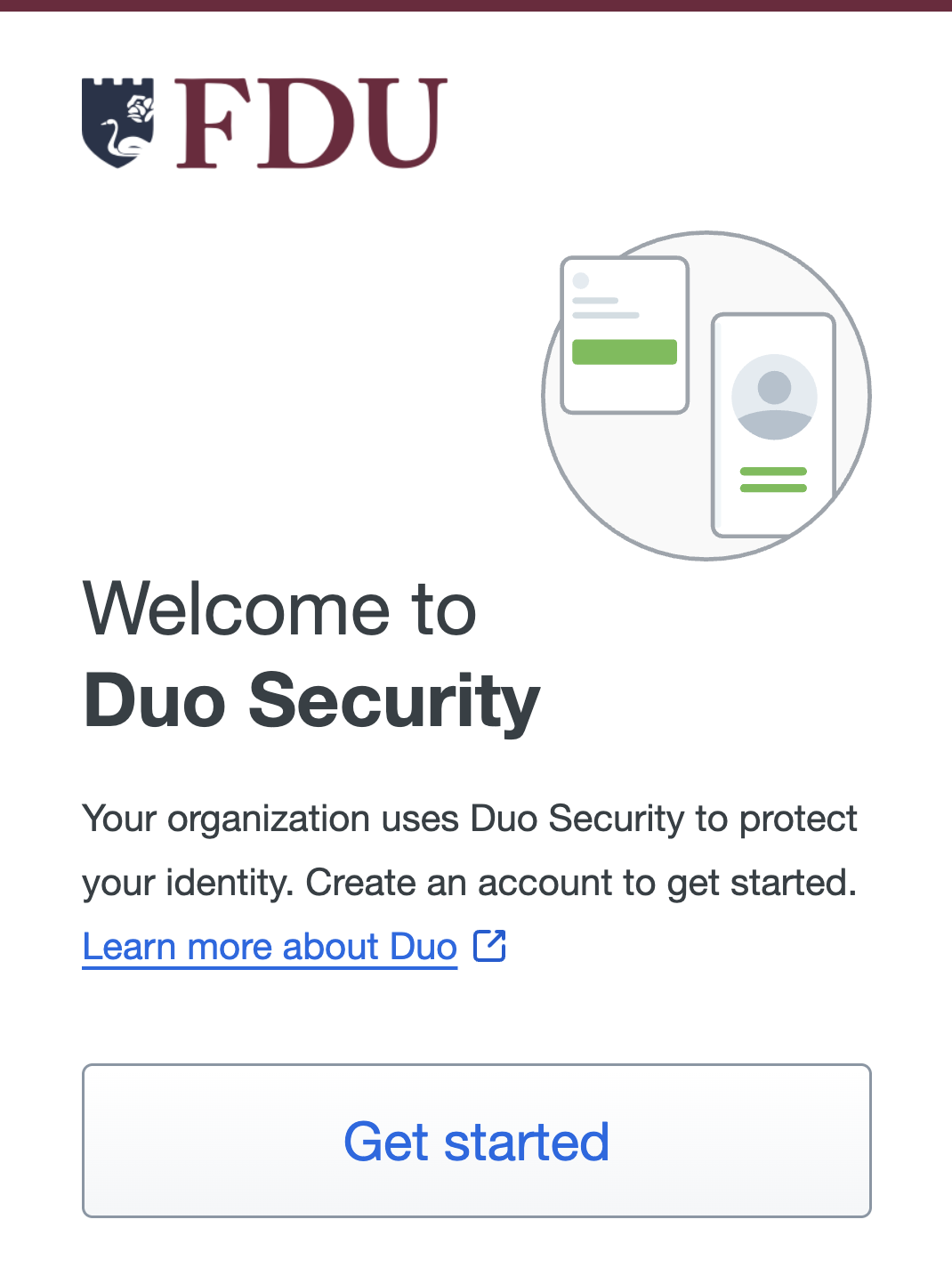The height and width of the screenshot is (1276, 952).
Task: Click the external link icon after Learn more
Action: point(489,946)
